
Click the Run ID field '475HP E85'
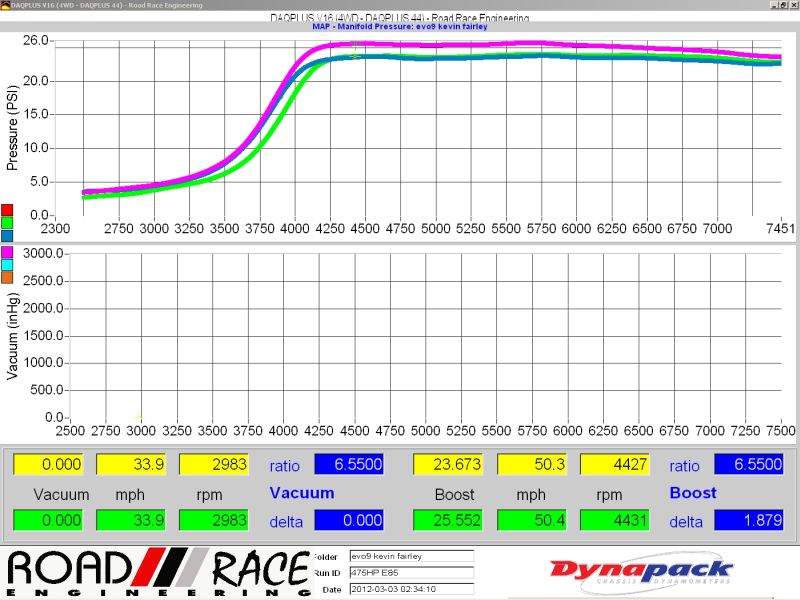412,572
